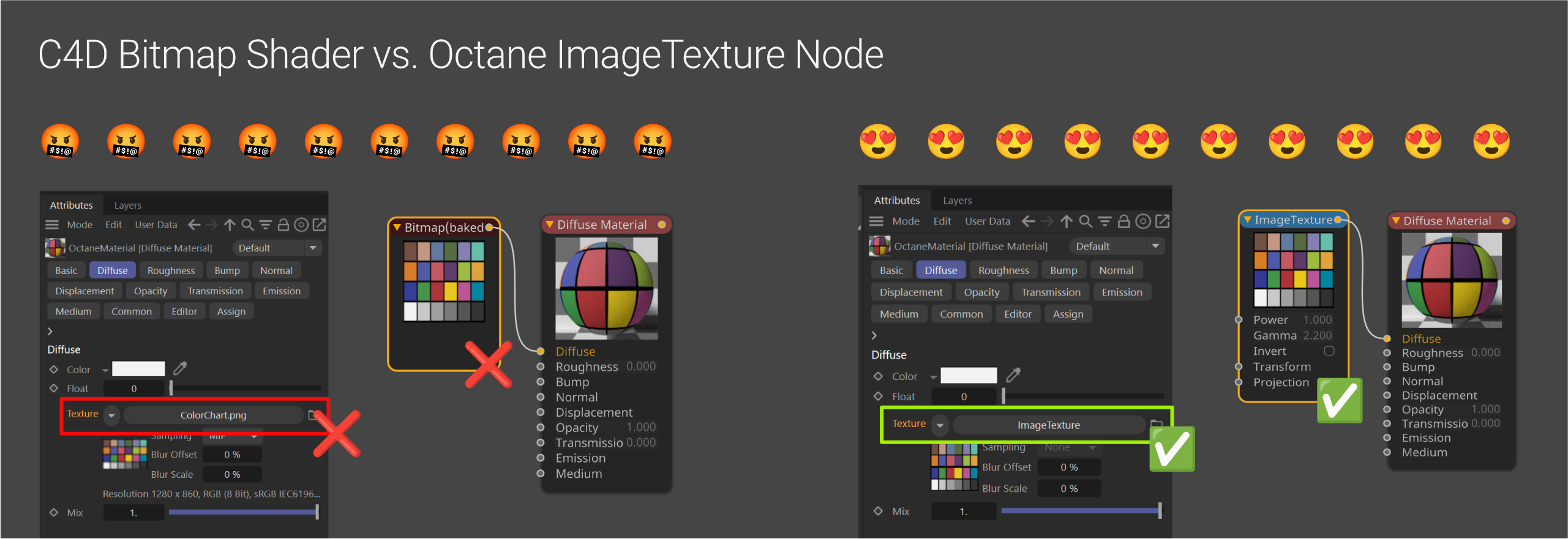Screen dimensions: 1568x539
Task: Click the lock icon in the left Attributes toolbar
Action: (283, 225)
